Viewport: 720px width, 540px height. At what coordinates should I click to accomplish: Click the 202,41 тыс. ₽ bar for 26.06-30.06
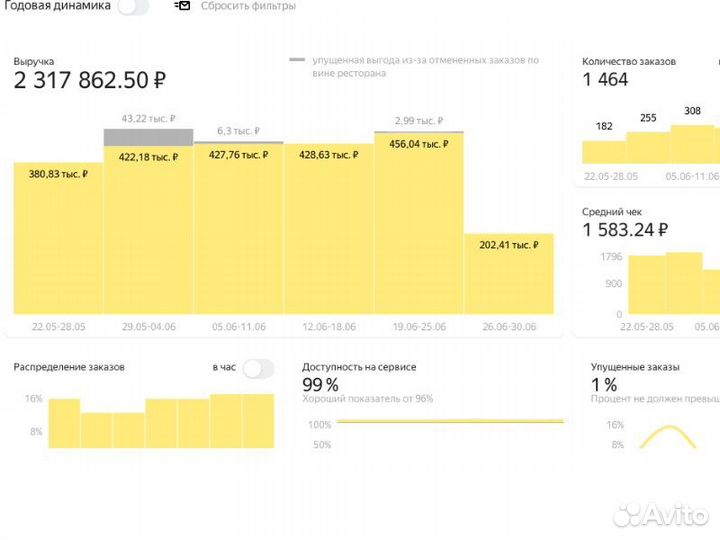tap(508, 275)
